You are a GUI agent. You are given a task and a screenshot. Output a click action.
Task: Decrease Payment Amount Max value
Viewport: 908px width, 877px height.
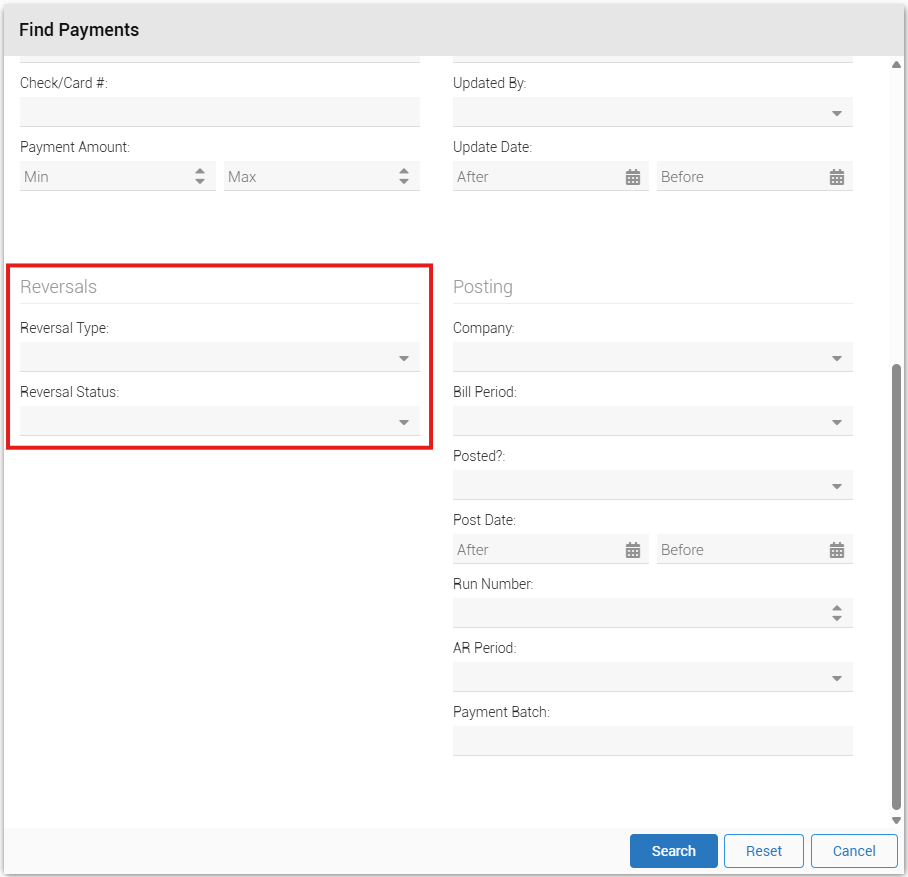(x=404, y=181)
